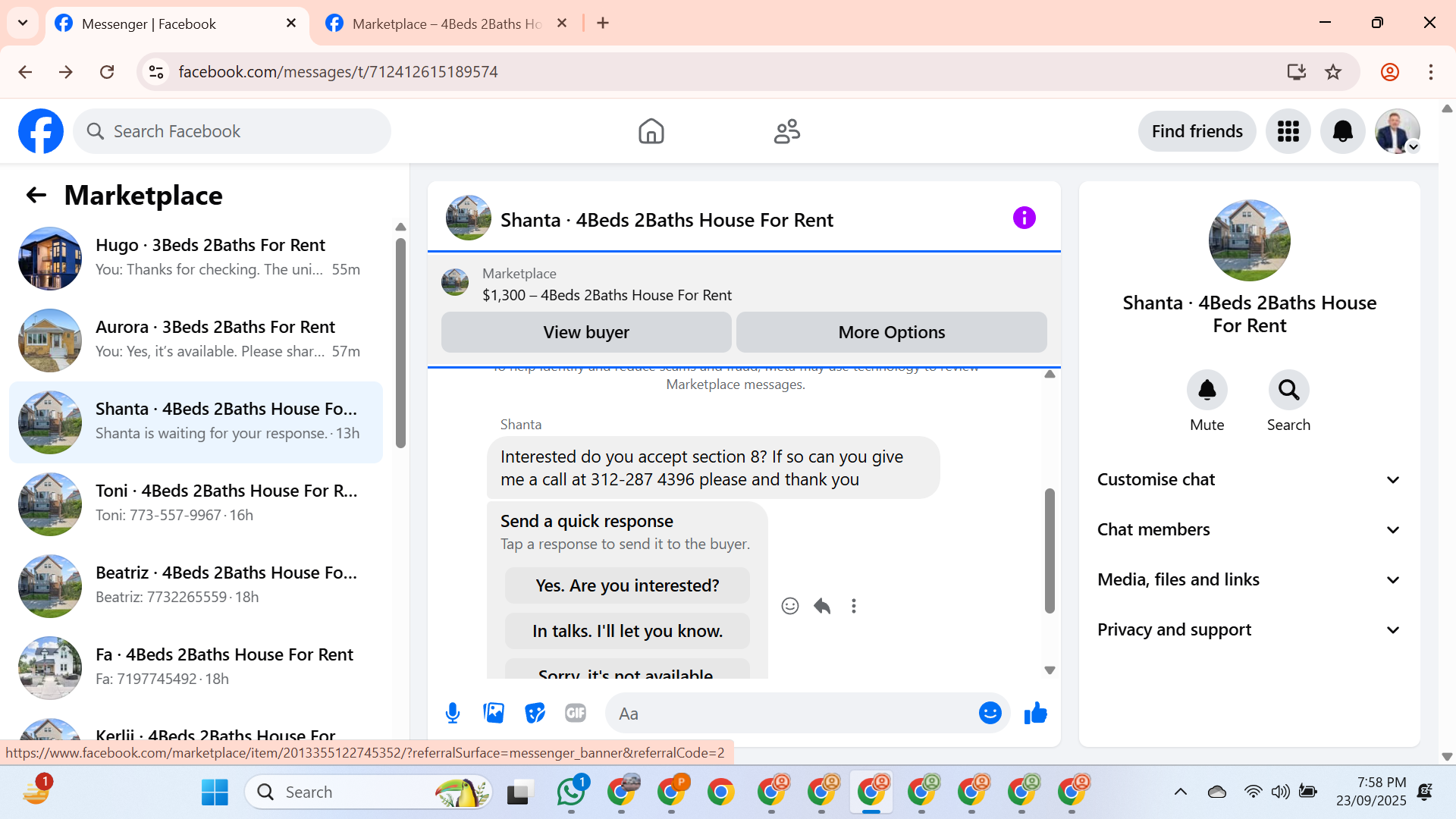Click the conversation list scrollbar thumb
The image size is (1456, 819).
[x=400, y=343]
